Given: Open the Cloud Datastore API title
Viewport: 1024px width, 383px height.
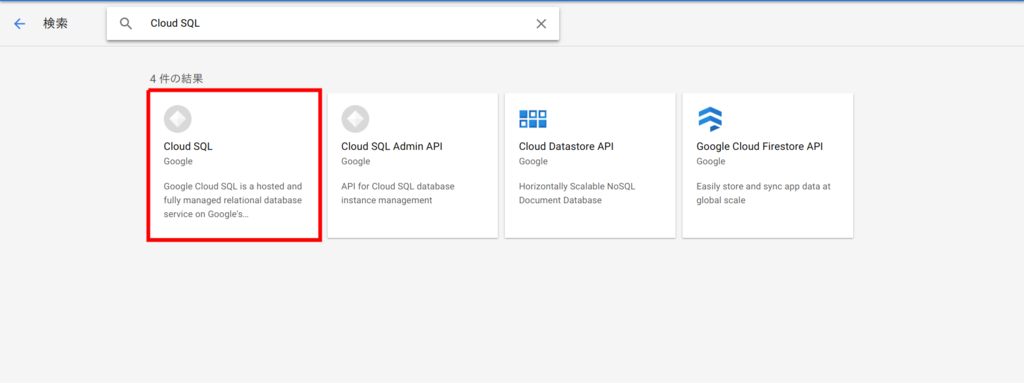Looking at the screenshot, I should click(x=566, y=146).
